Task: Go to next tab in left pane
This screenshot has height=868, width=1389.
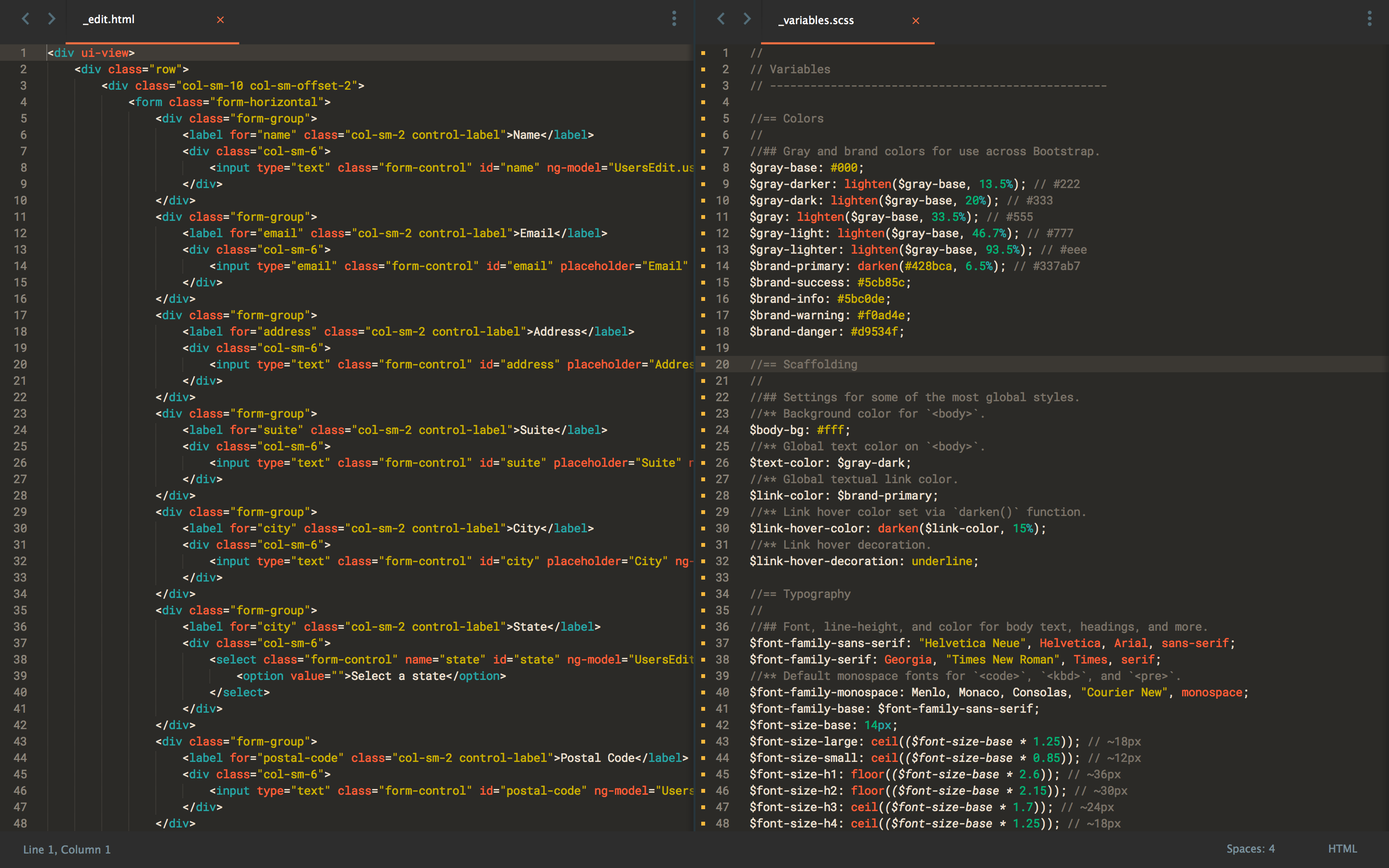Action: (52, 19)
